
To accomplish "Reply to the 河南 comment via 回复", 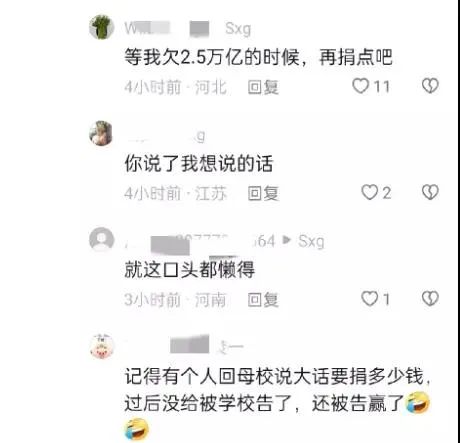I will (x=263, y=299).
